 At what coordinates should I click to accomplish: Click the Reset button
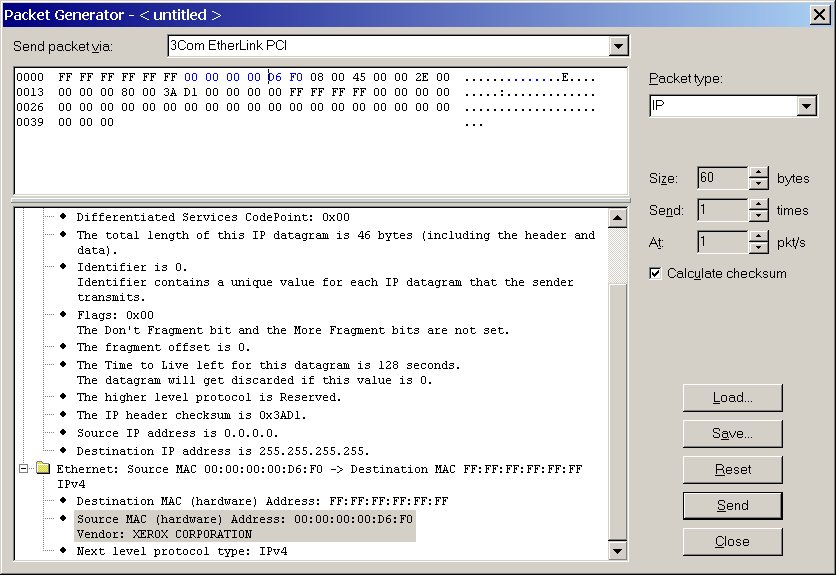733,470
